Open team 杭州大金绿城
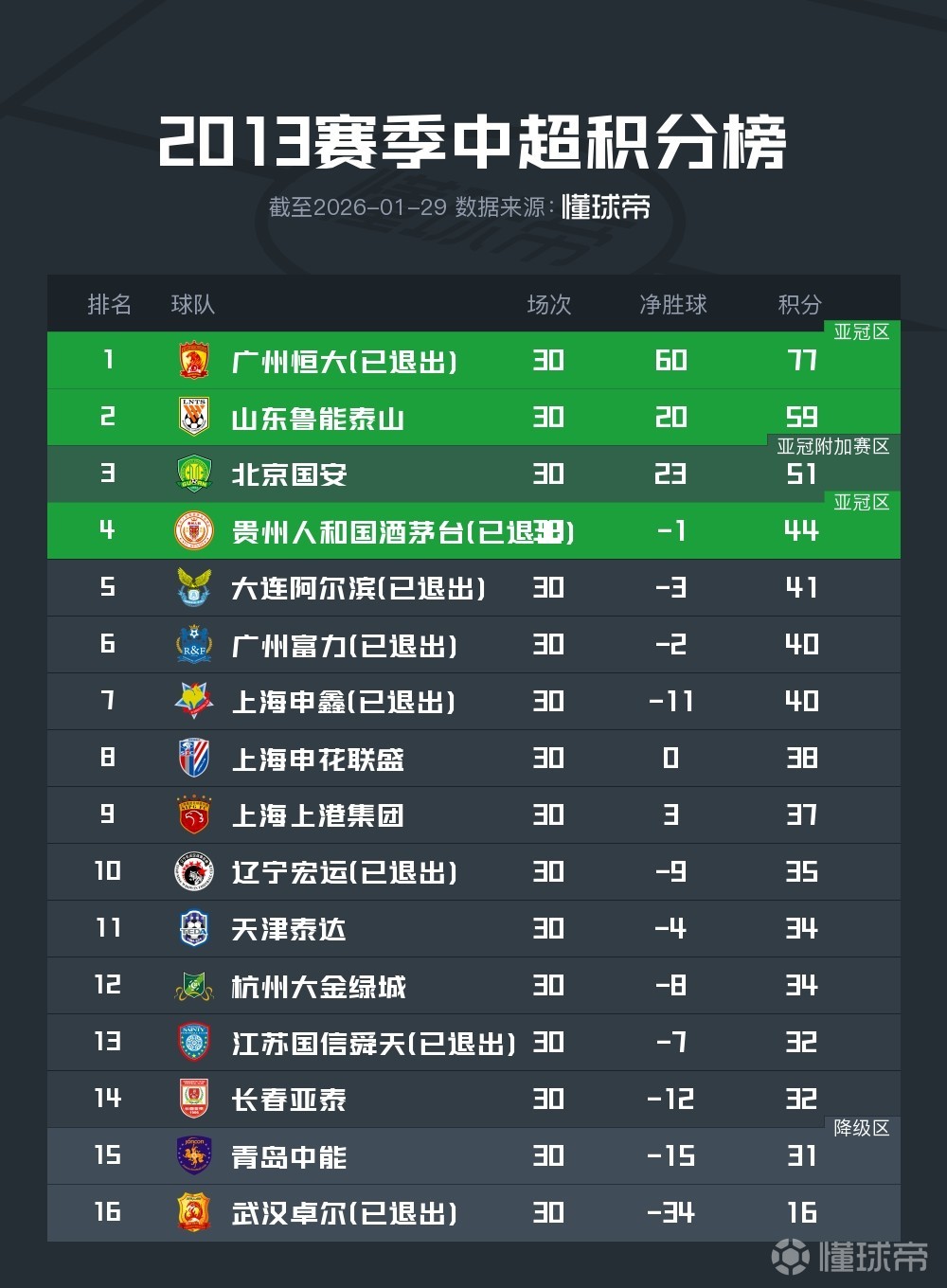 [x=318, y=986]
